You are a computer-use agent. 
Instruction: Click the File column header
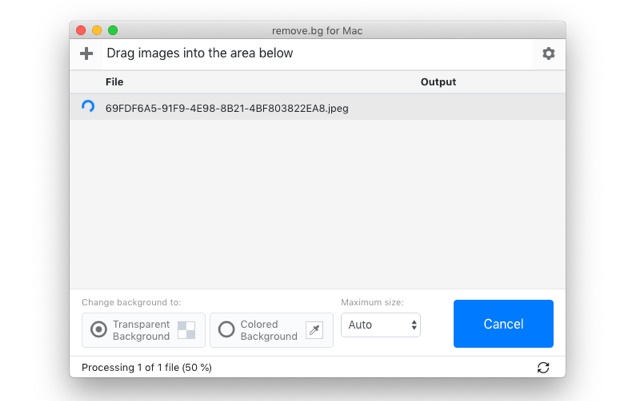coord(114,82)
